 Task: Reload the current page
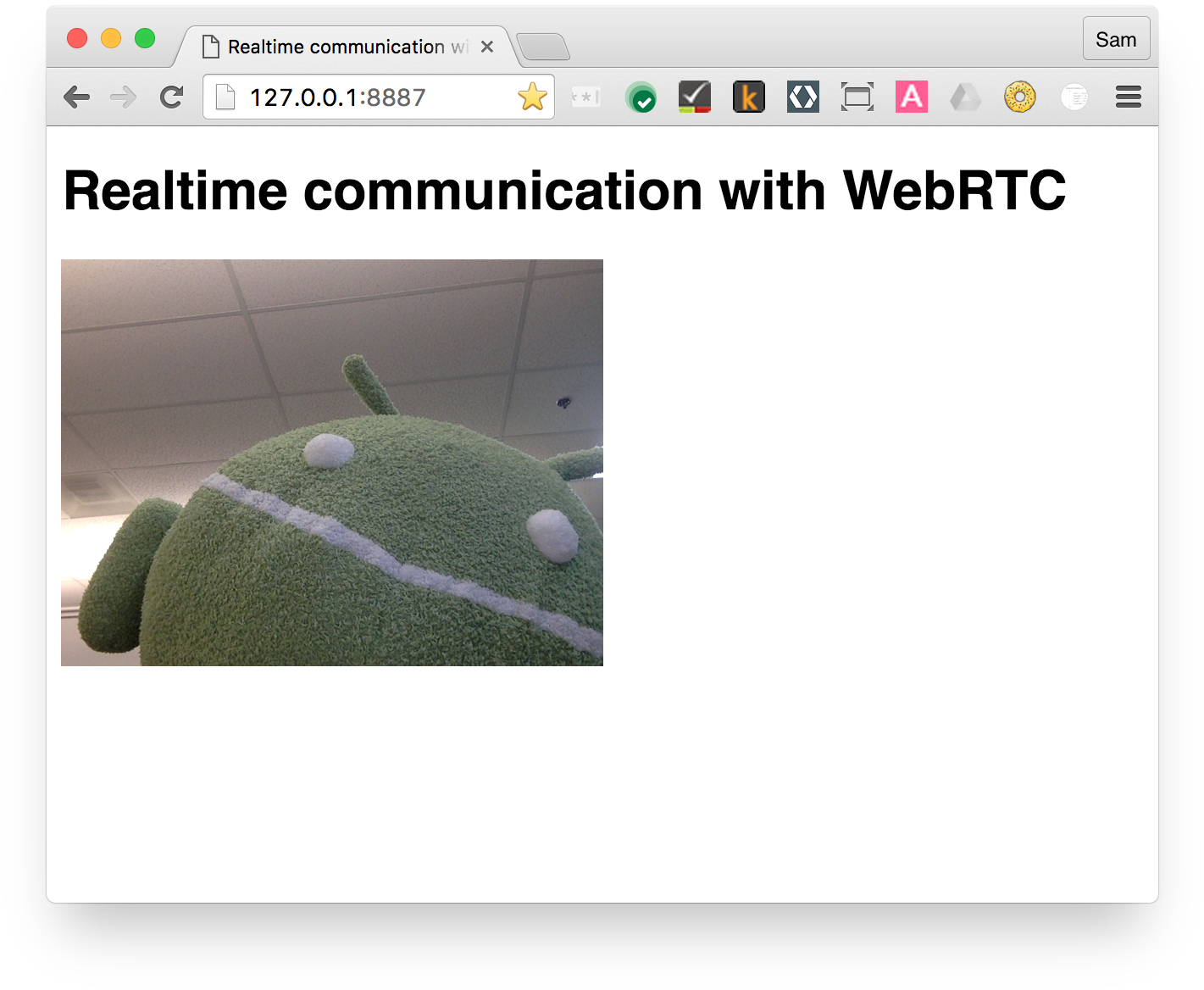(171, 97)
